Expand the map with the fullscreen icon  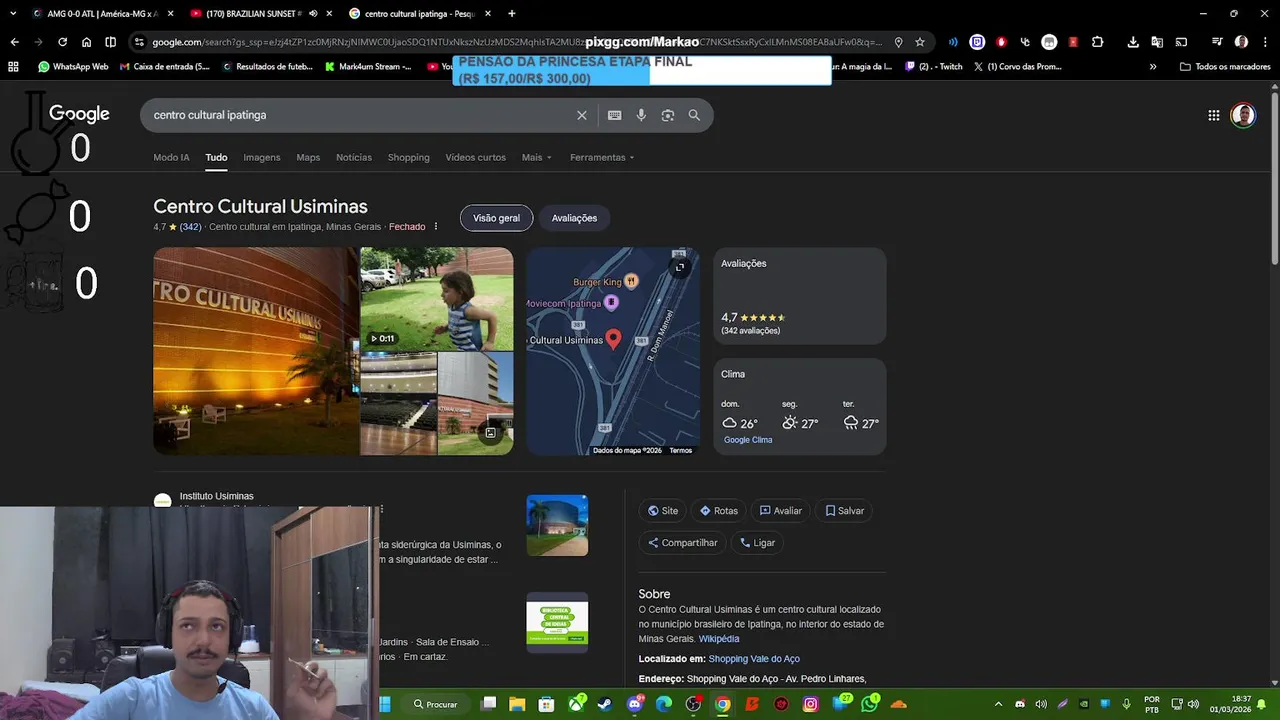coord(679,267)
